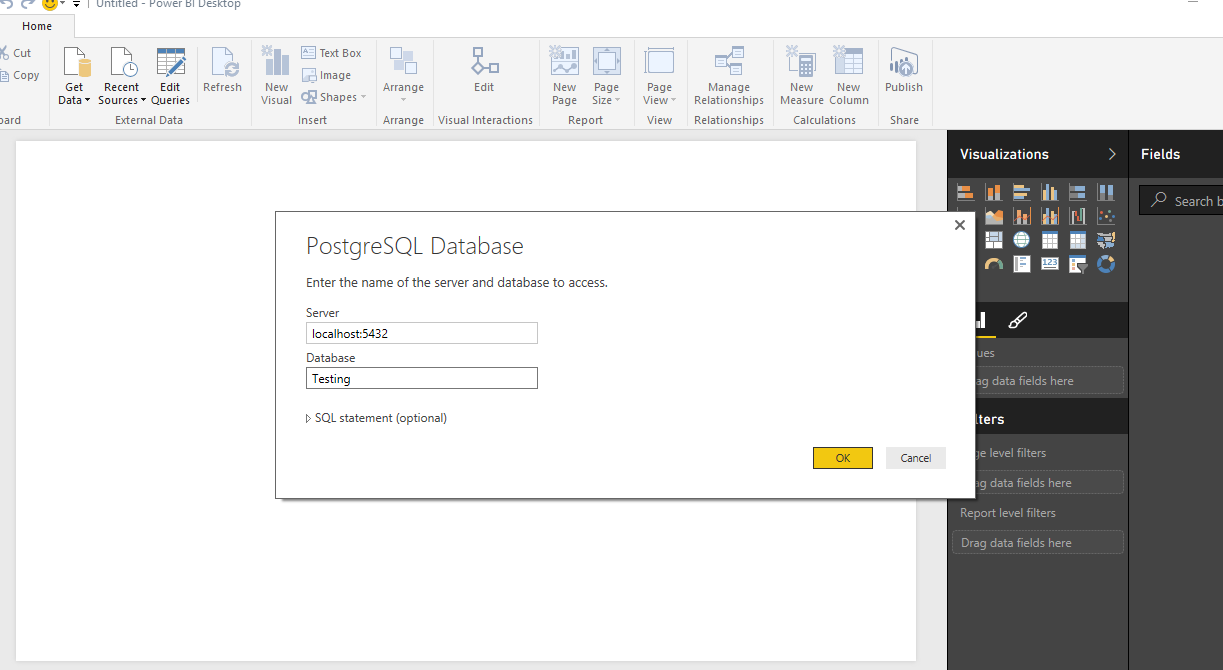Select the Gauge visualization
Screen dimensions: 1223x670
click(993, 264)
